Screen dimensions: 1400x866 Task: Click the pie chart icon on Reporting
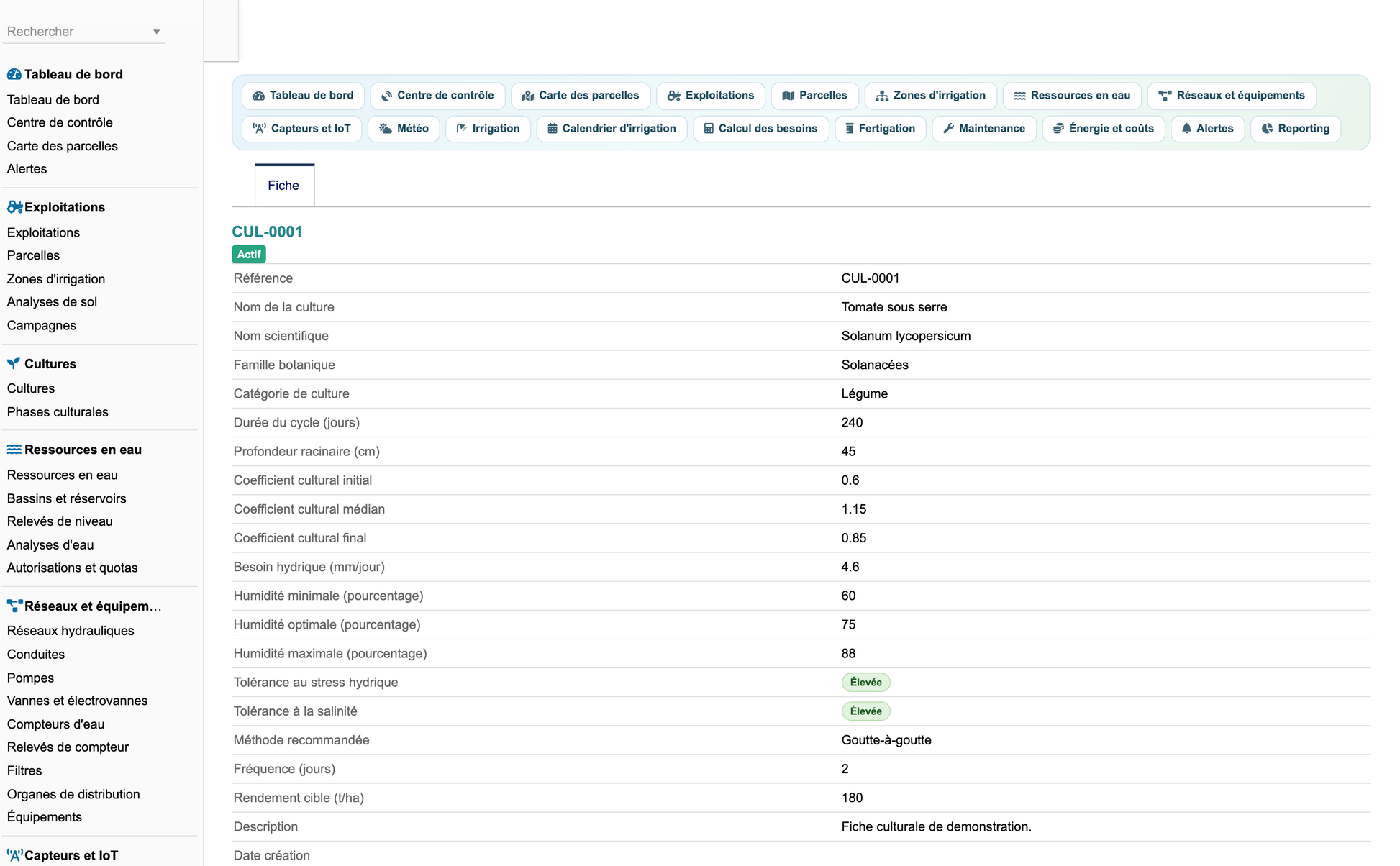coord(1268,129)
